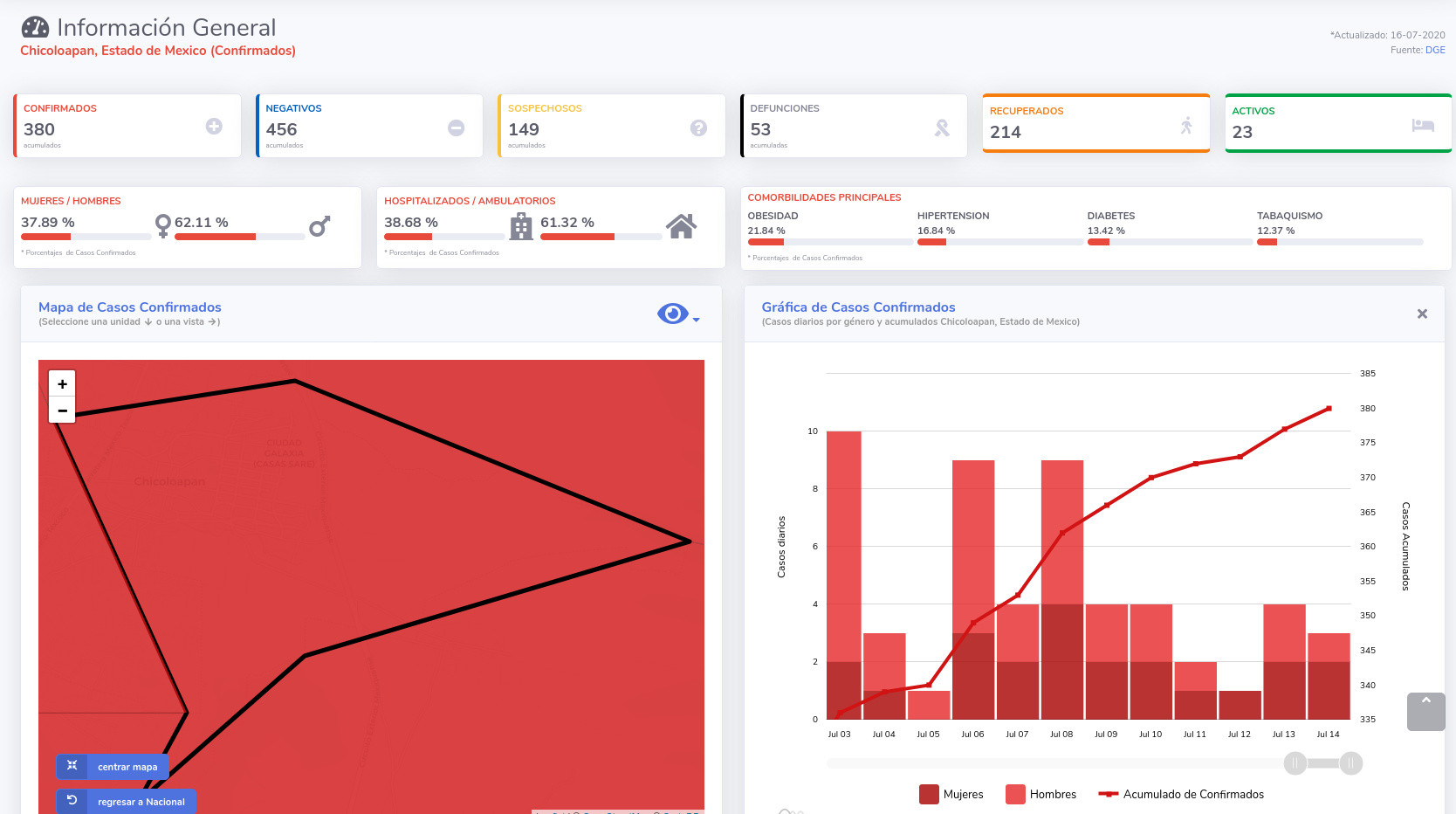Click the question mark icon in Sospechosos card
Screen dimensions: 1456x814
[698, 128]
